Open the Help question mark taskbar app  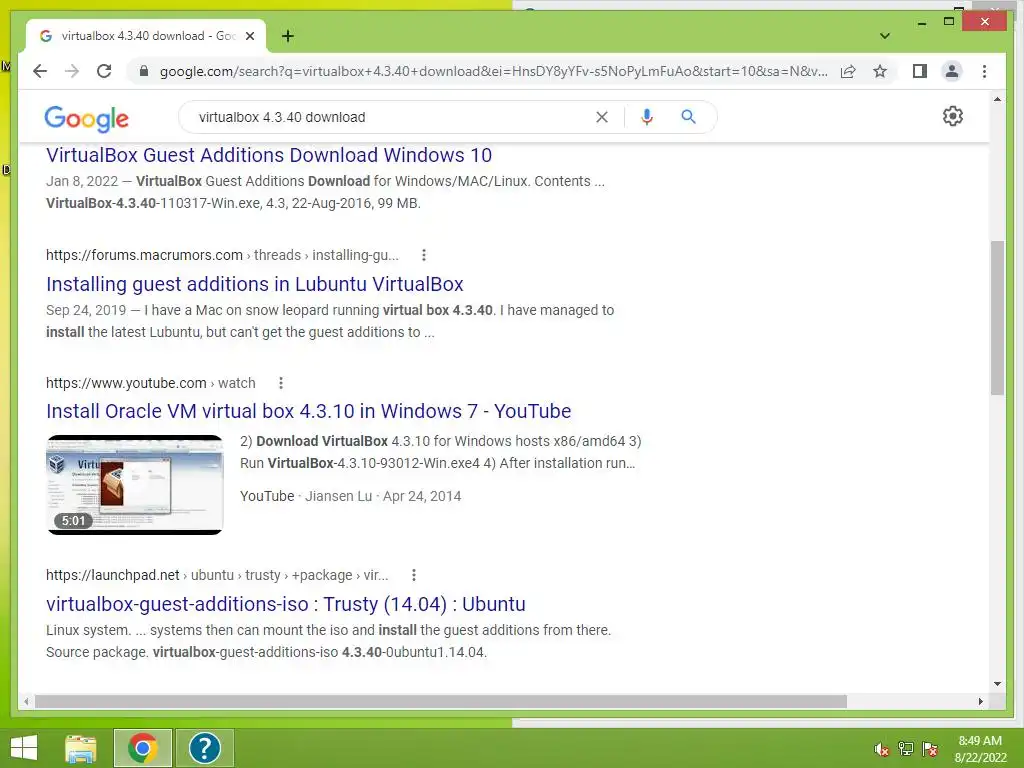[204, 748]
